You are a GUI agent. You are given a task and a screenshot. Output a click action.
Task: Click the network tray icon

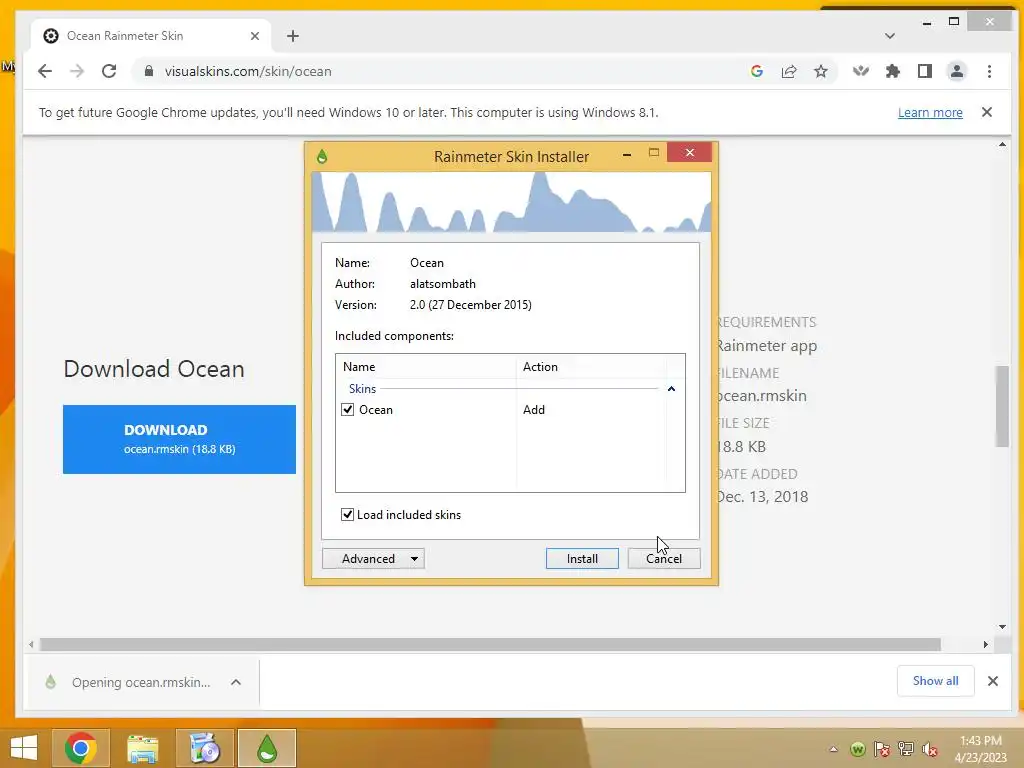pyautogui.click(x=906, y=749)
